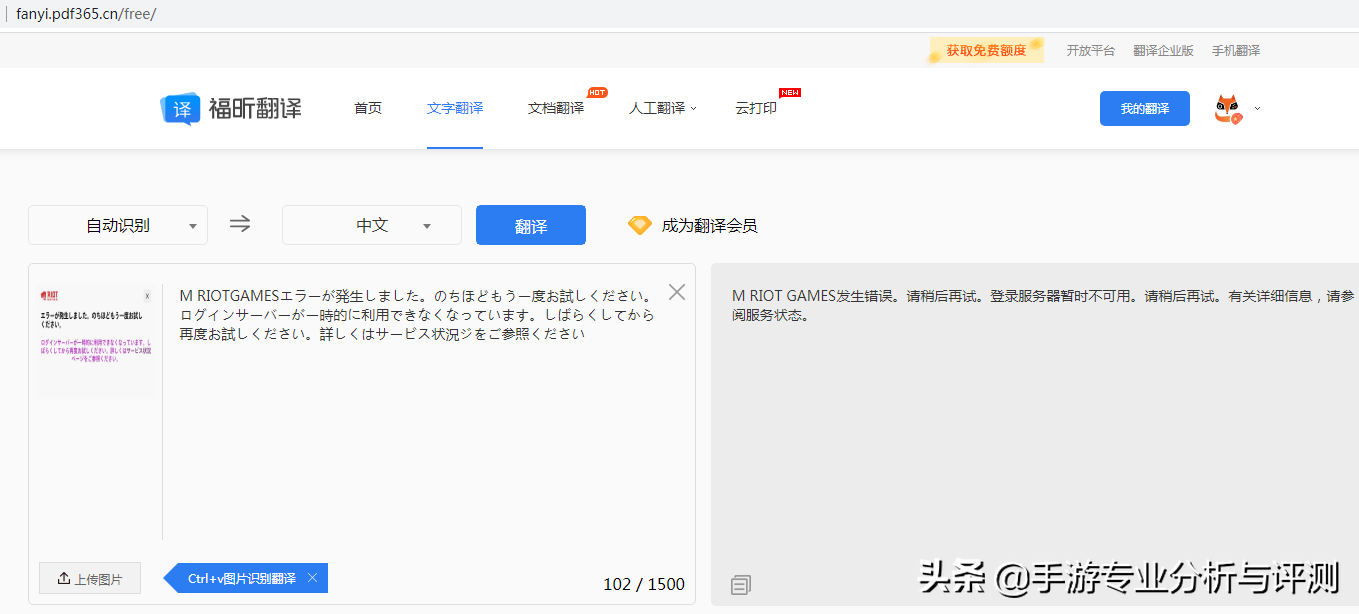Click the 102 / 1500 character counter
1359x614 pixels.
coord(644,584)
